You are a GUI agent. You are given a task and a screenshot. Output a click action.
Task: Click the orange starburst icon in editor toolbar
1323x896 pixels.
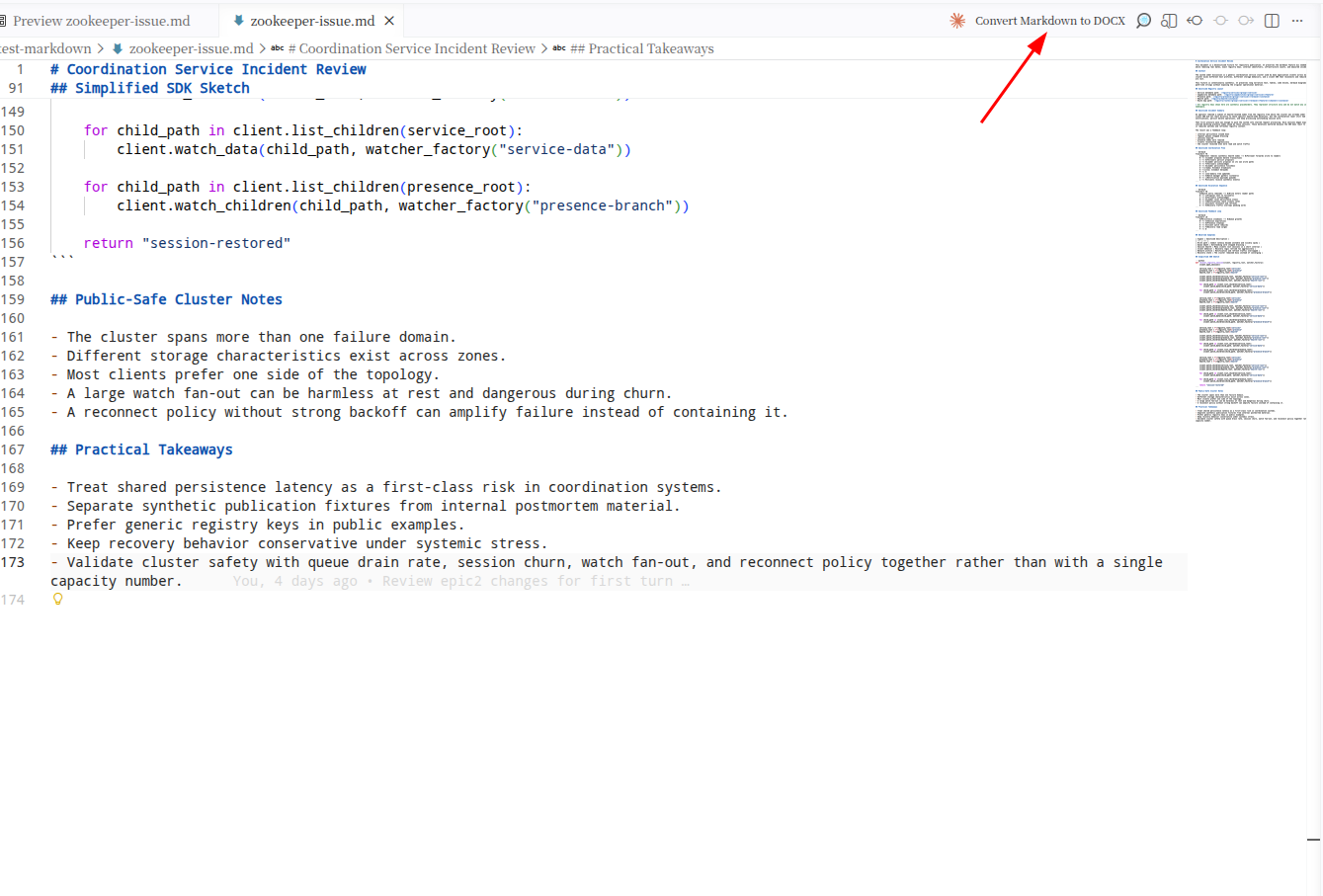point(957,21)
